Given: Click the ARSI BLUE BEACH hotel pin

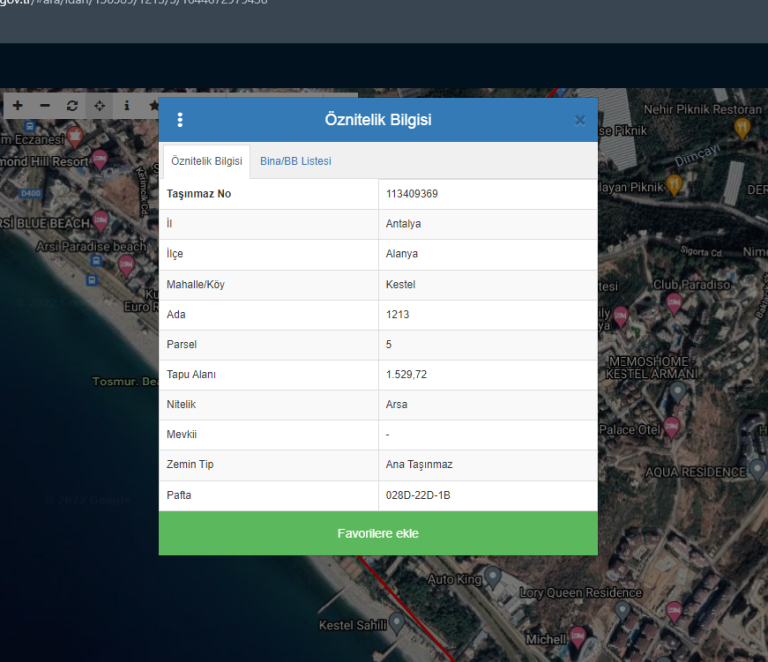Looking at the screenshot, I should coord(101,222).
